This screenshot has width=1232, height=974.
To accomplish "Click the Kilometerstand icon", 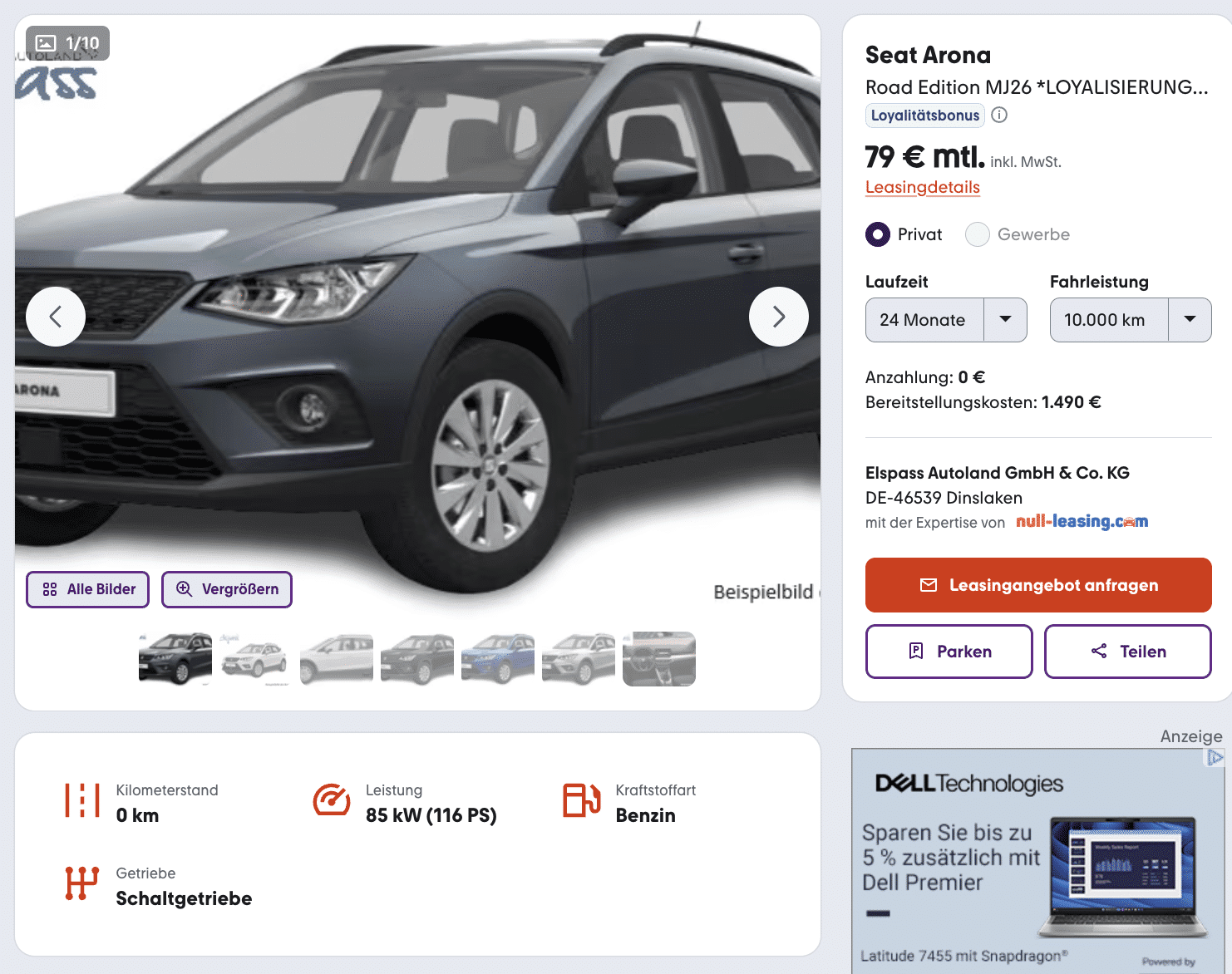I will pyautogui.click(x=82, y=800).
